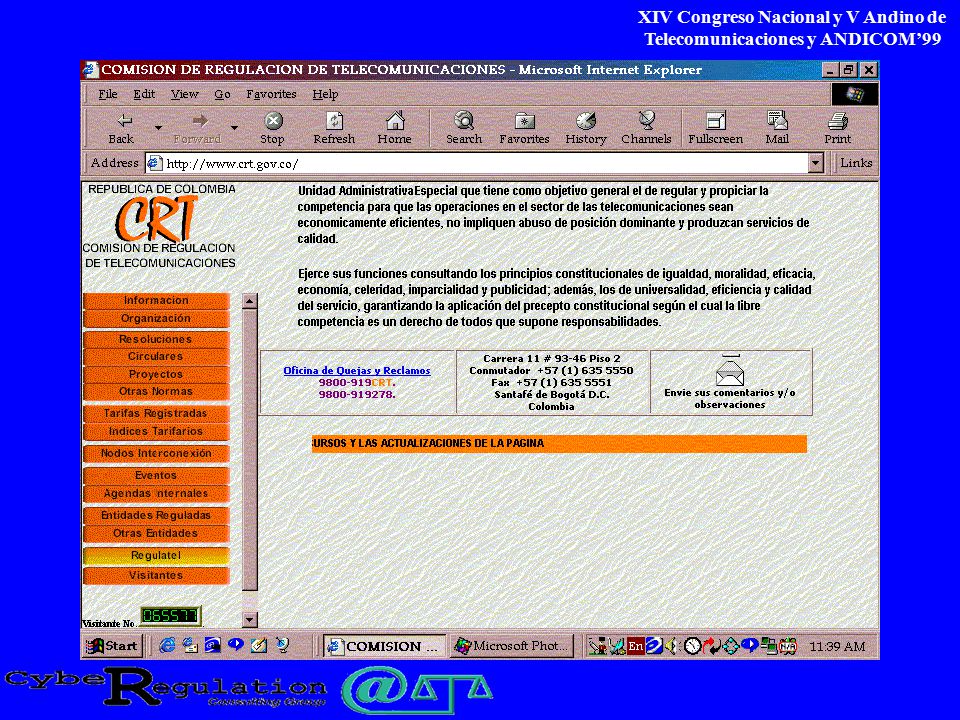Open the Visitantes section
The width and height of the screenshot is (960, 720).
point(156,576)
